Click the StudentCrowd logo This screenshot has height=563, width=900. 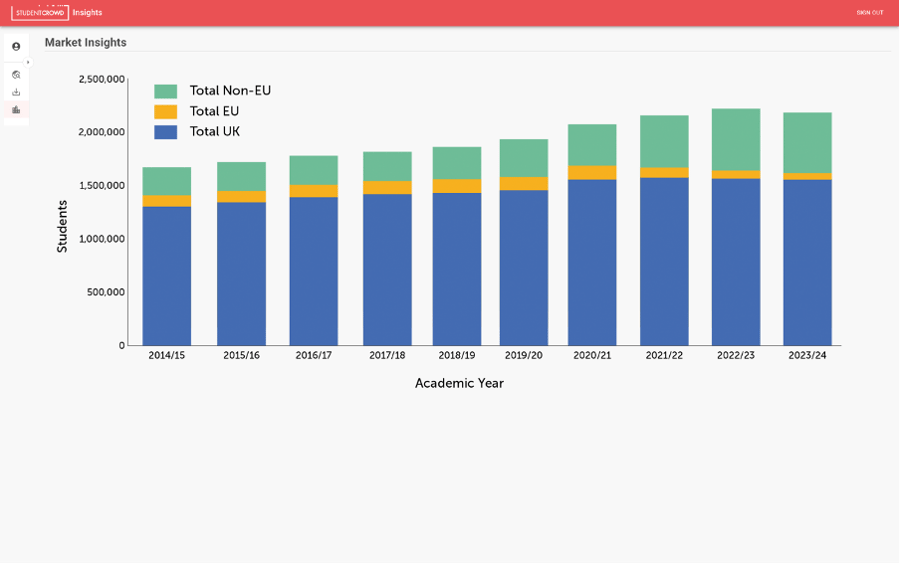39,12
